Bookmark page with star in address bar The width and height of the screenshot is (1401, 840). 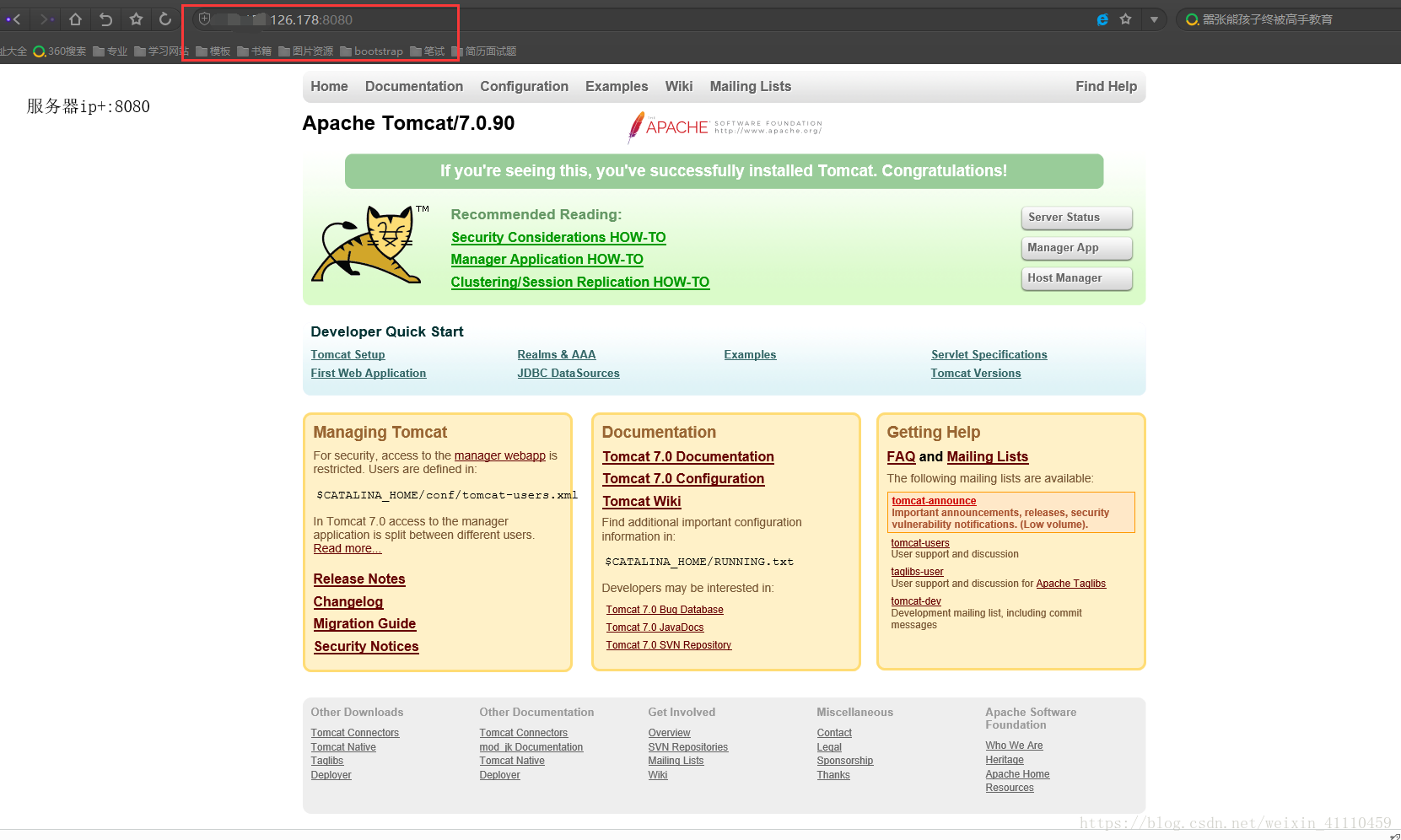1125,19
